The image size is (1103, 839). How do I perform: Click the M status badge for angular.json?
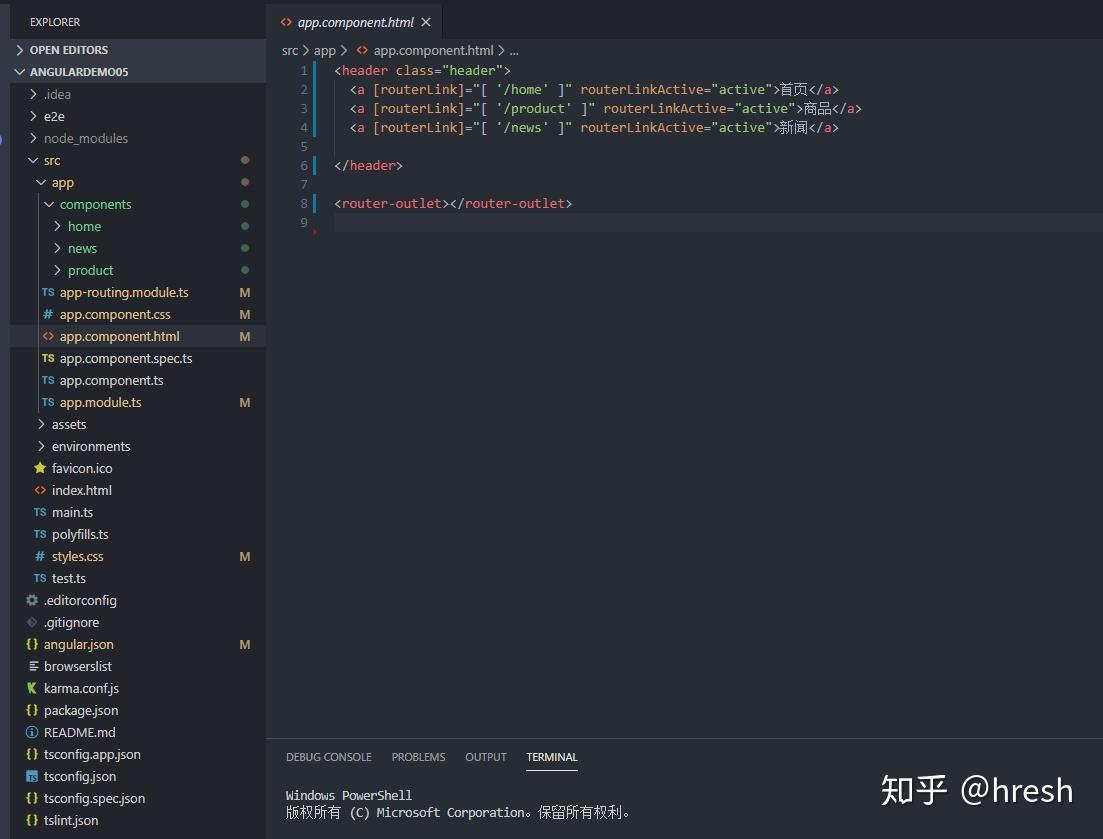pyautogui.click(x=245, y=644)
